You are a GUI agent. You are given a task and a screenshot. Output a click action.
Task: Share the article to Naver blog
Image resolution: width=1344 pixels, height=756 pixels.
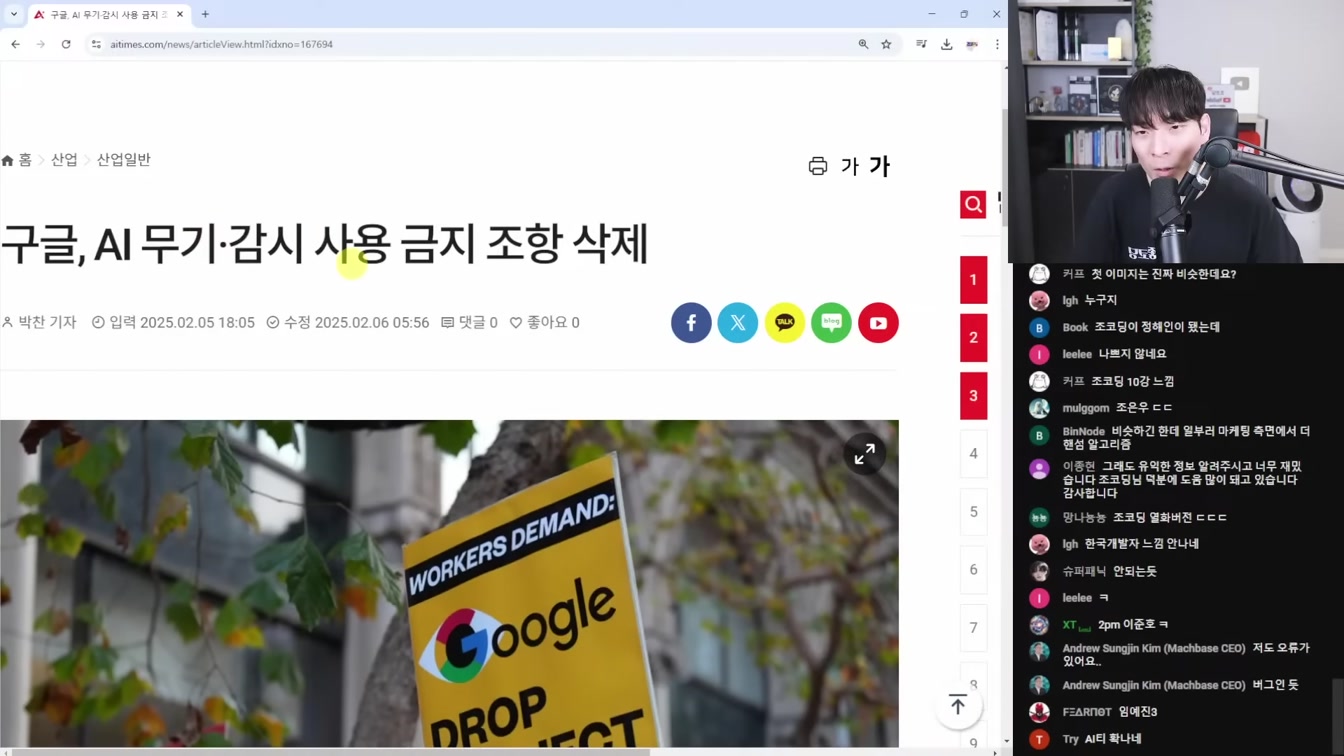(x=831, y=323)
